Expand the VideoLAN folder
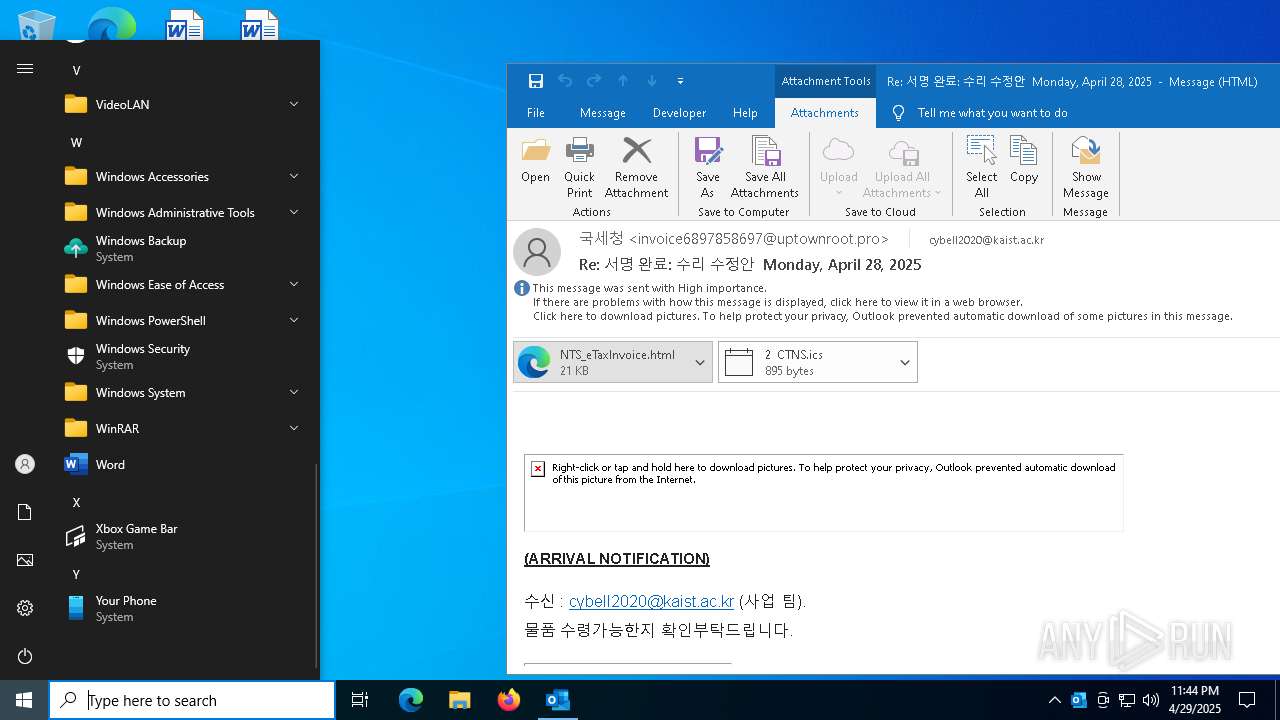Screen dimensions: 1280x720 pos(185,104)
